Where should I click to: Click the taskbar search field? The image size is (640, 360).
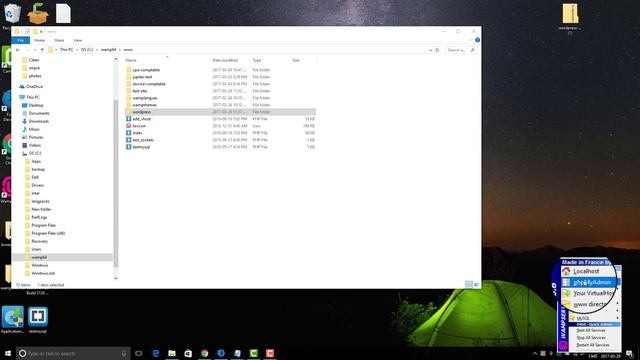[73, 353]
